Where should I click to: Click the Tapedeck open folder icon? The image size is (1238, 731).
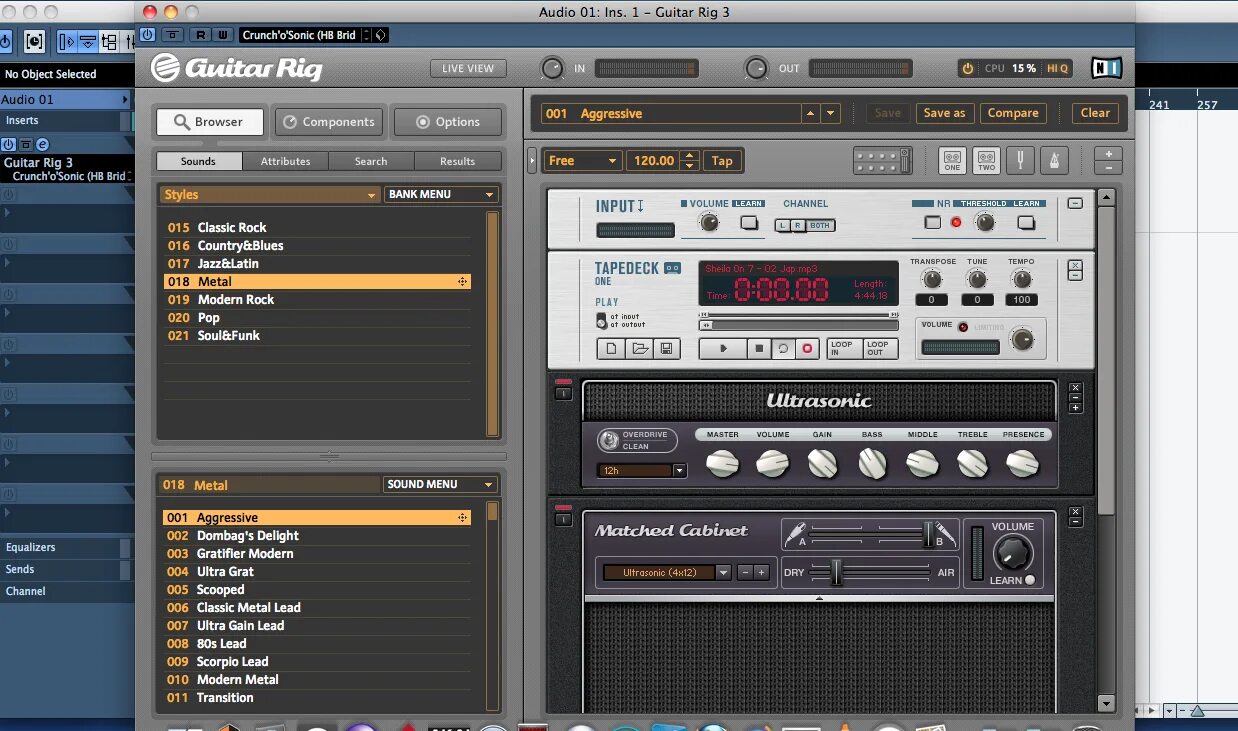(x=639, y=349)
